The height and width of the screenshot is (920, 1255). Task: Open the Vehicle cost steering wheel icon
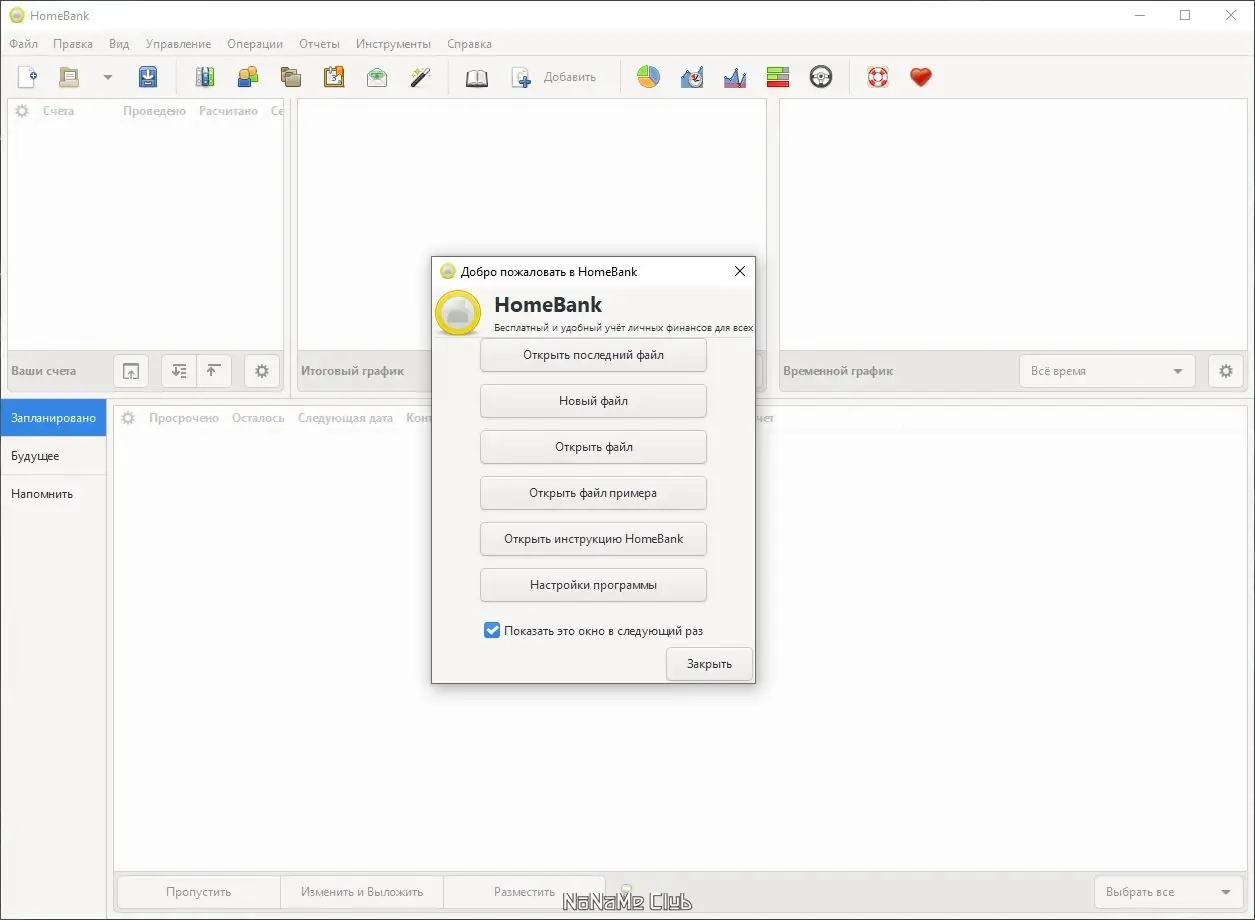pyautogui.click(x=821, y=77)
